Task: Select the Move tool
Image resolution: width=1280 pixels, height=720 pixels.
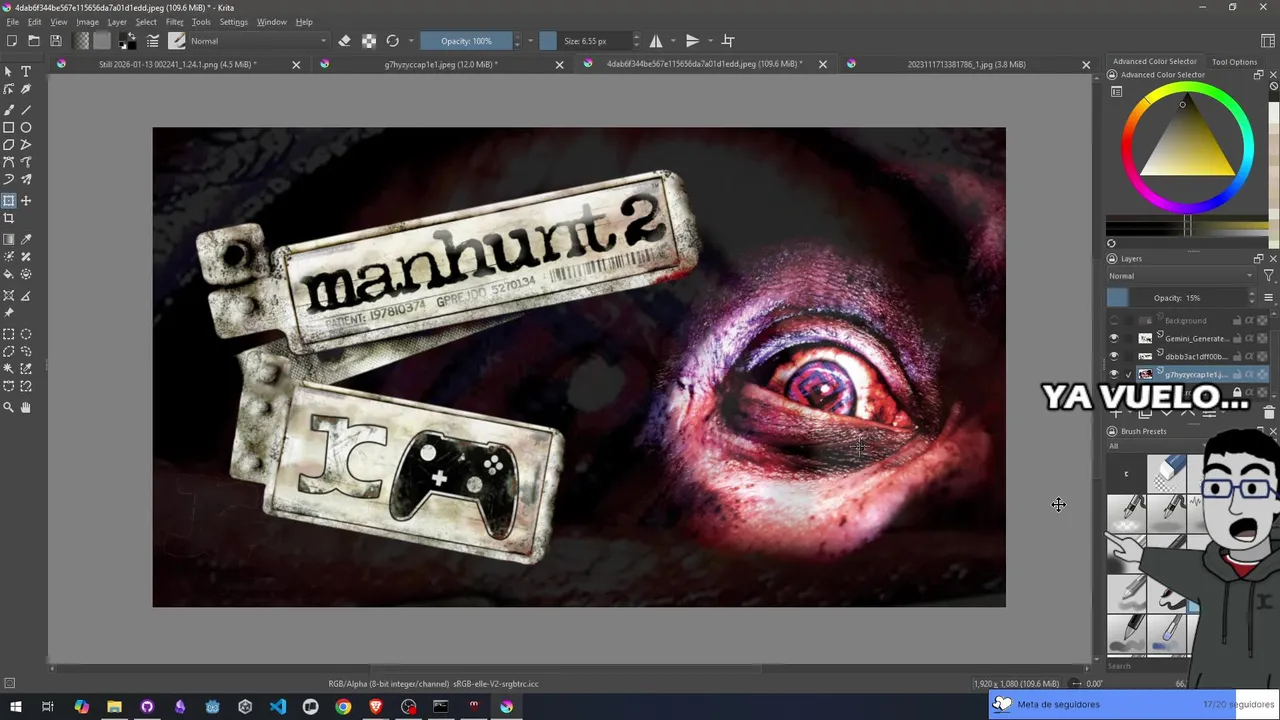Action: tap(26, 201)
